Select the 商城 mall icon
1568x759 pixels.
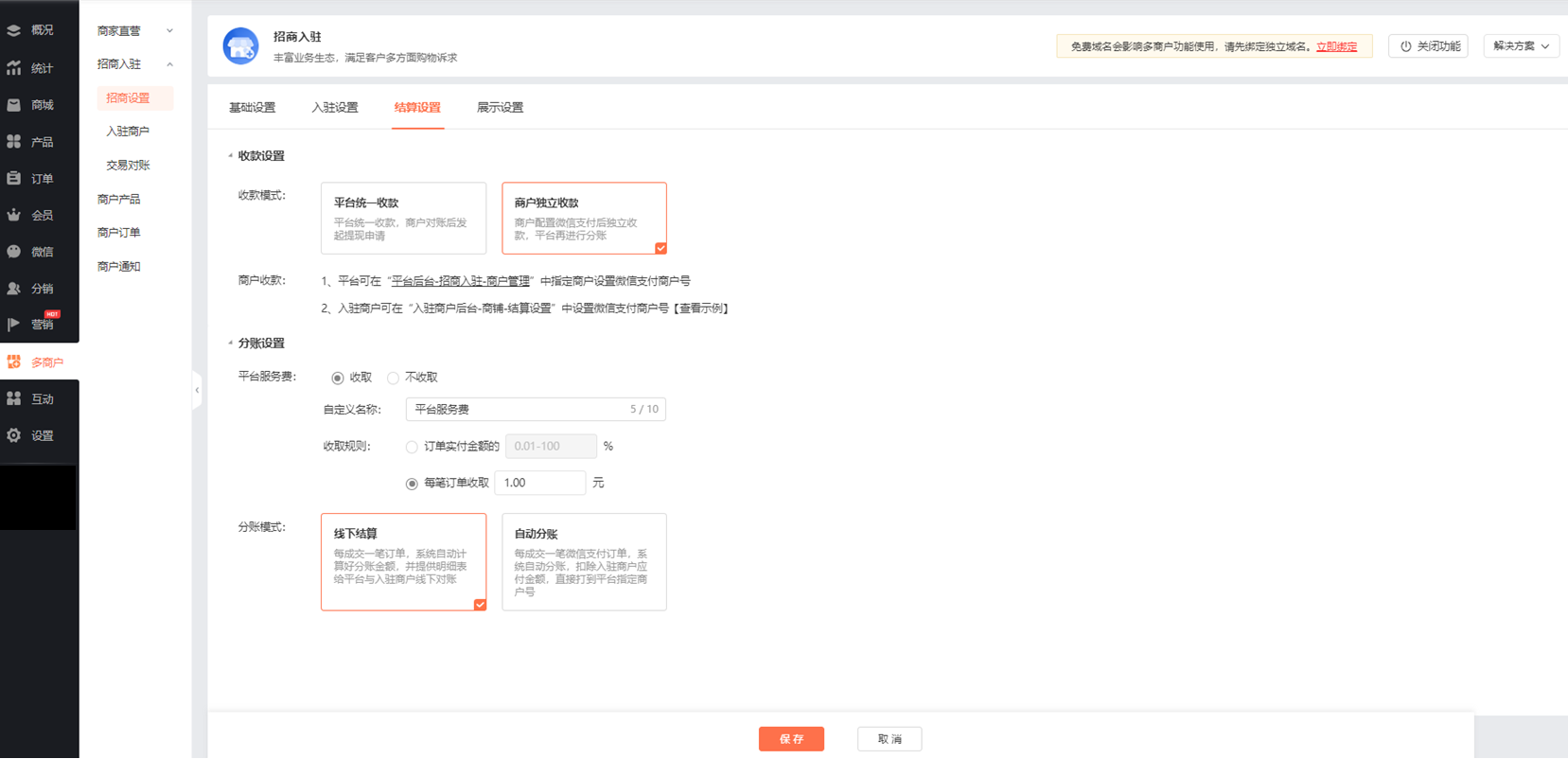[14, 105]
